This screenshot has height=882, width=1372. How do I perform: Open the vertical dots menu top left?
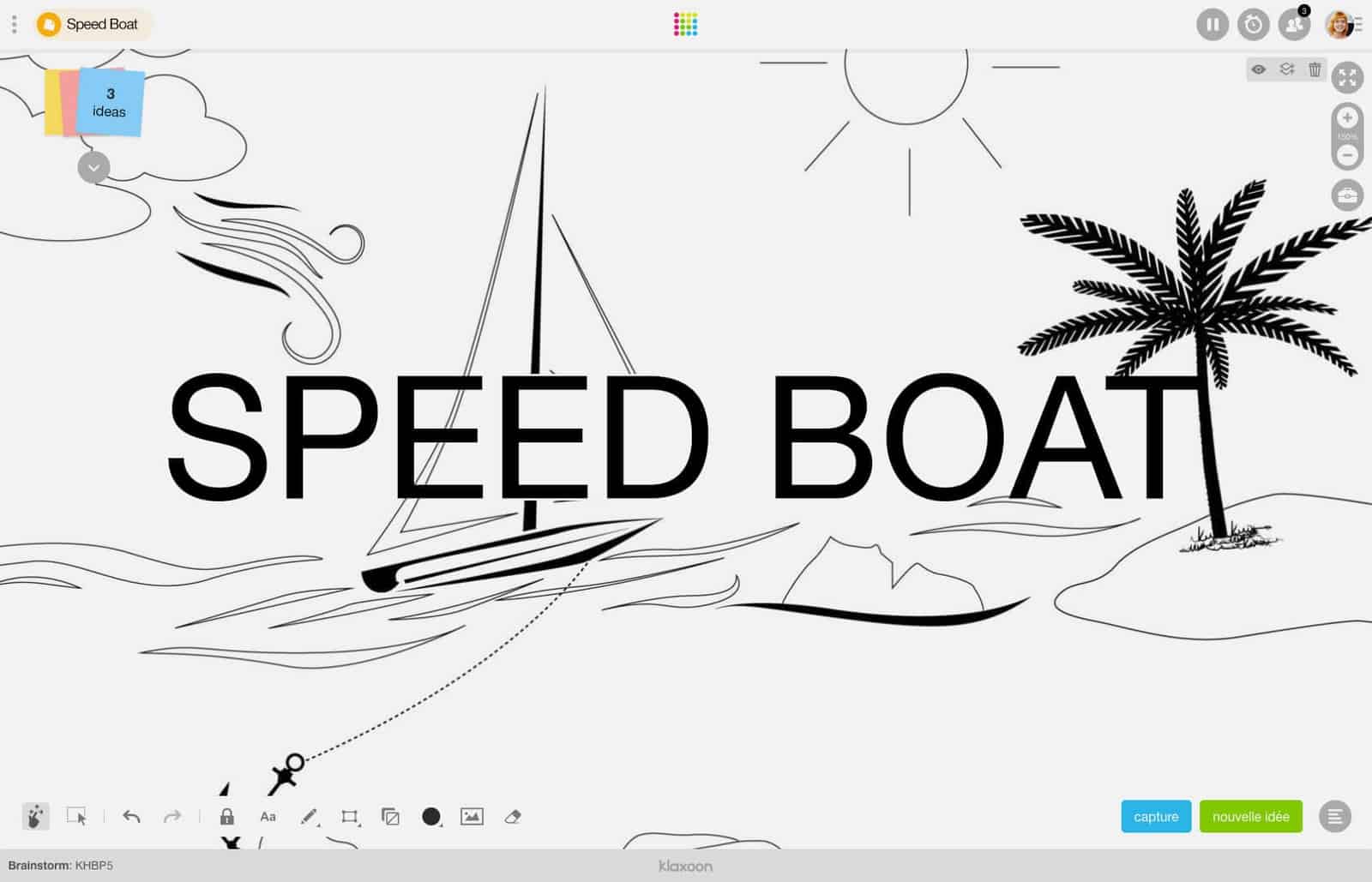[x=13, y=24]
